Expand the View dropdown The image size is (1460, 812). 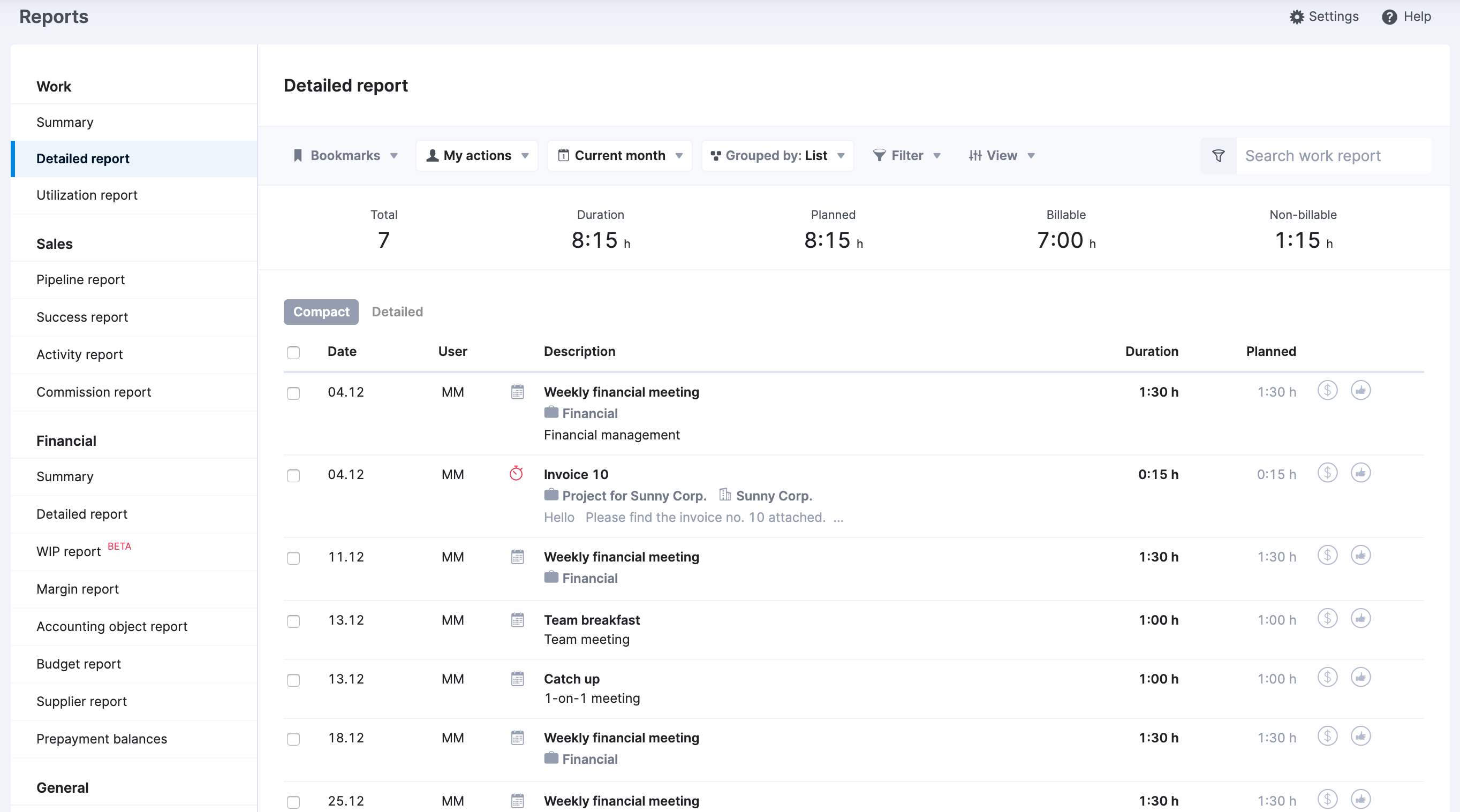pyautogui.click(x=1002, y=156)
